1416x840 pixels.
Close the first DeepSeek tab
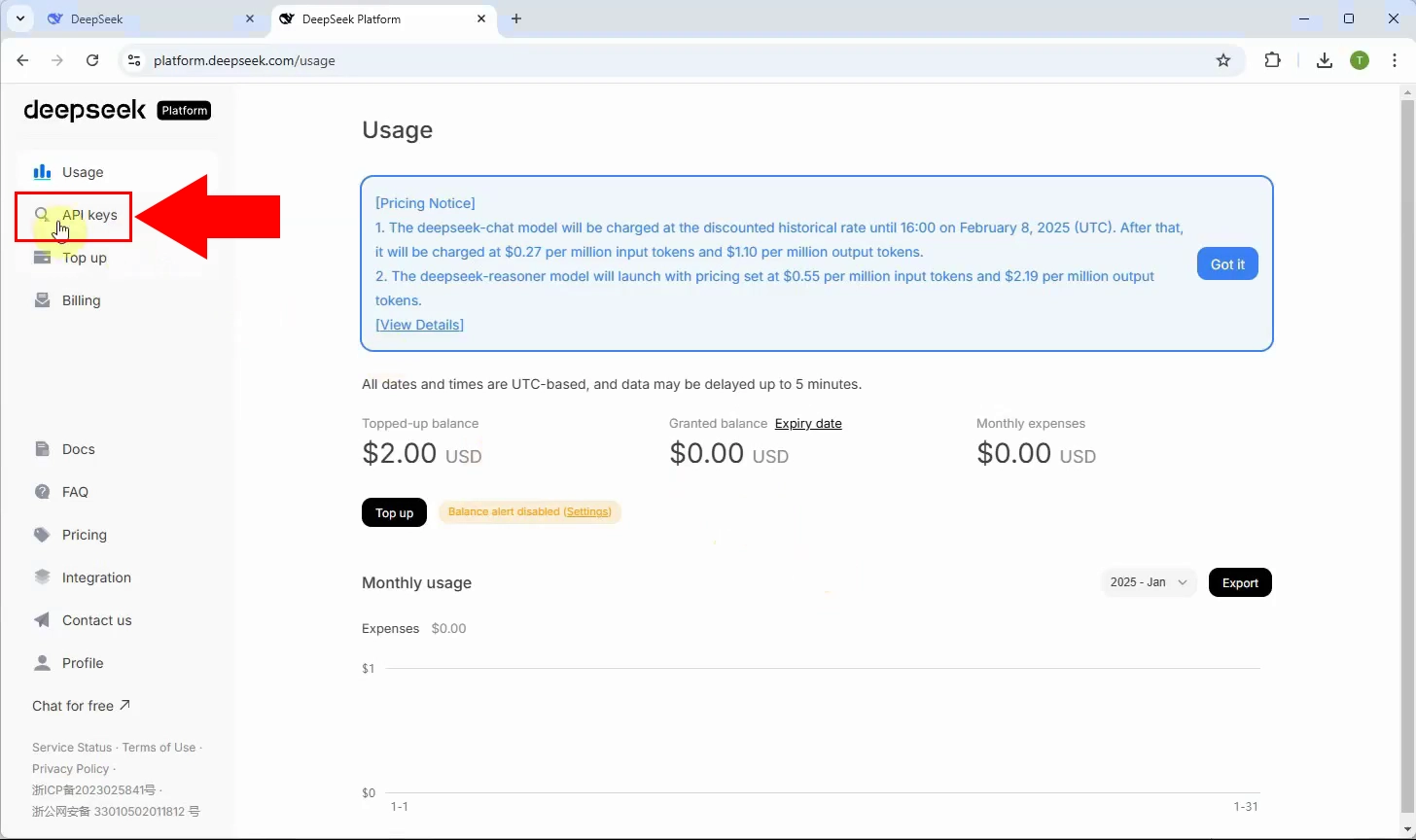tap(250, 18)
